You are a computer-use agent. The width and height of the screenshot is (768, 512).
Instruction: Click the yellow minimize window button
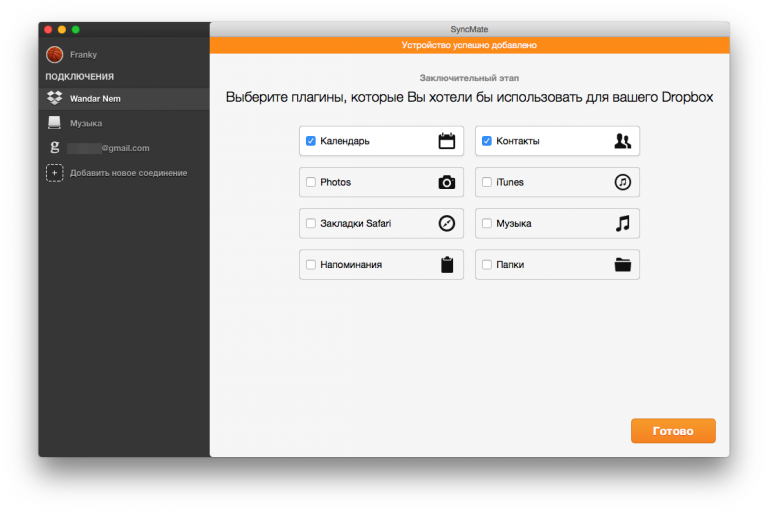point(62,29)
